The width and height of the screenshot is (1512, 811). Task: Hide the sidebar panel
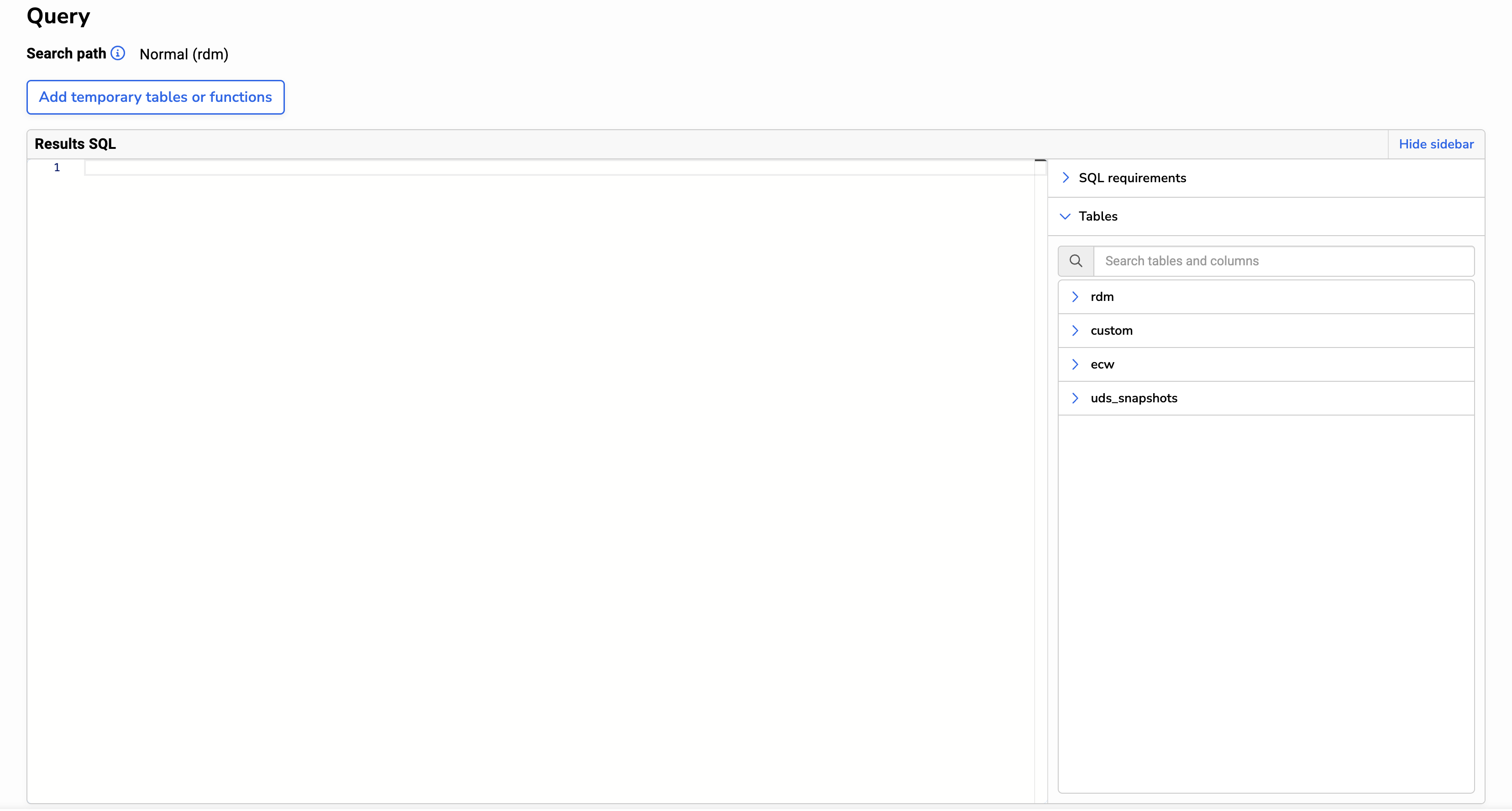click(x=1436, y=144)
